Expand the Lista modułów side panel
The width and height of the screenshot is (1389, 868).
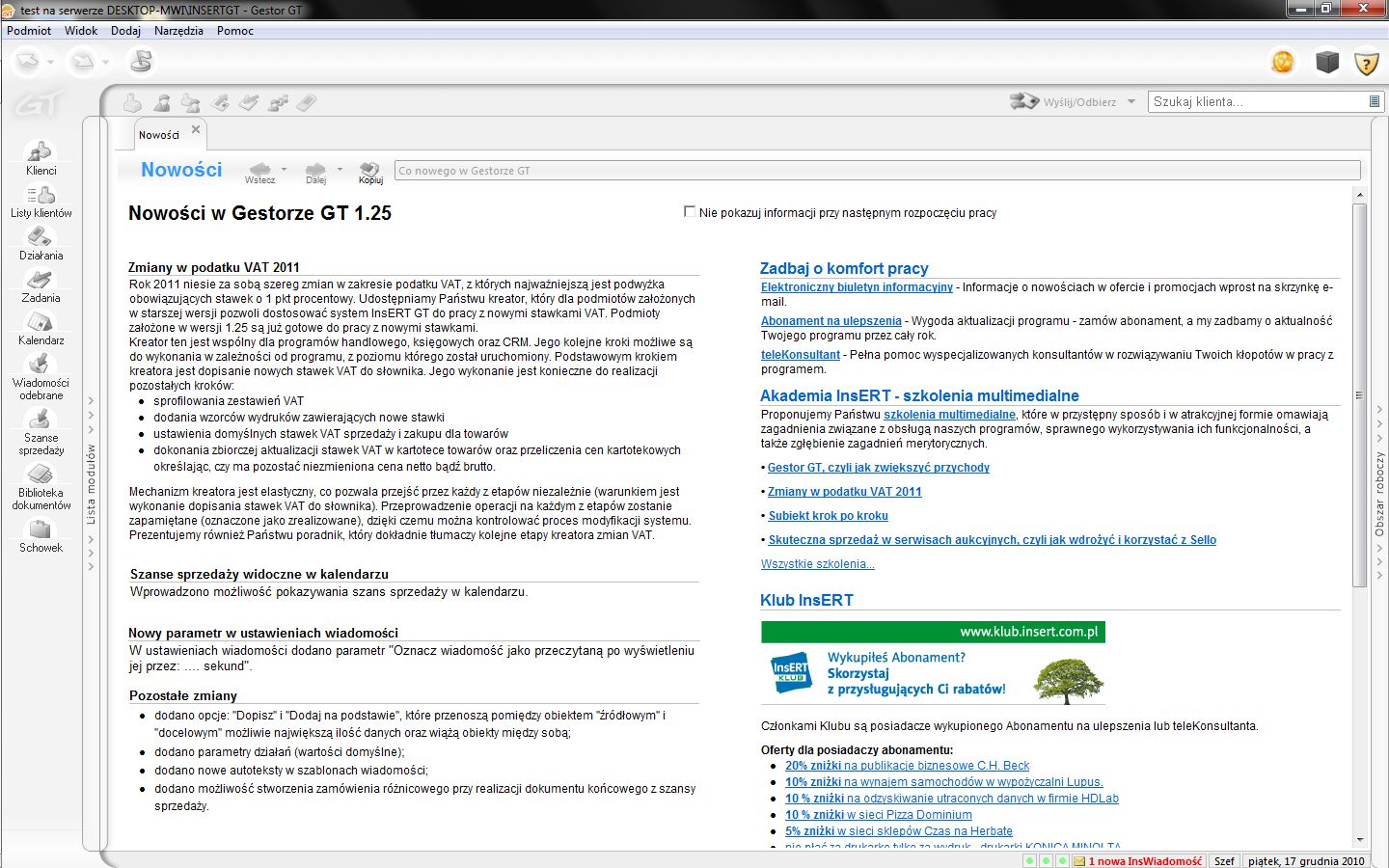(92, 483)
